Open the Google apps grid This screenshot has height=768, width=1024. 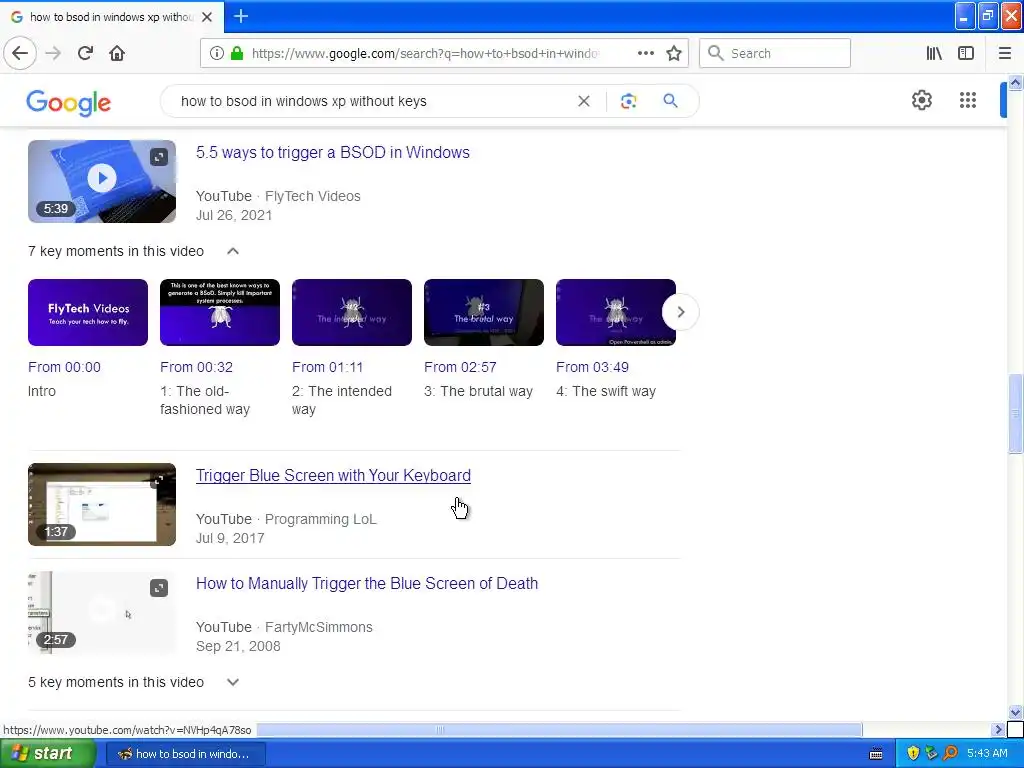967,100
